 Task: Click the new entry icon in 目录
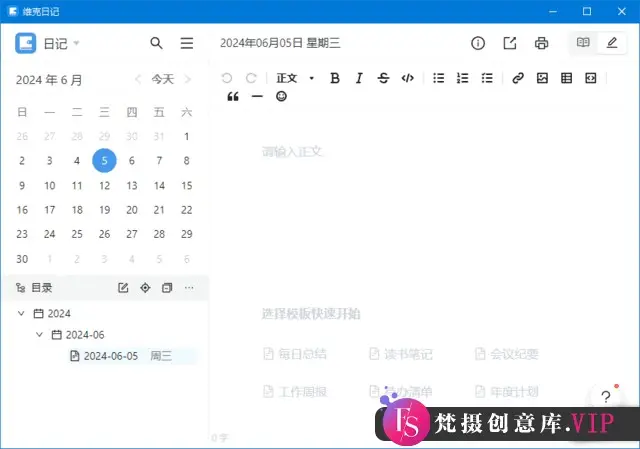pyautogui.click(x=123, y=288)
